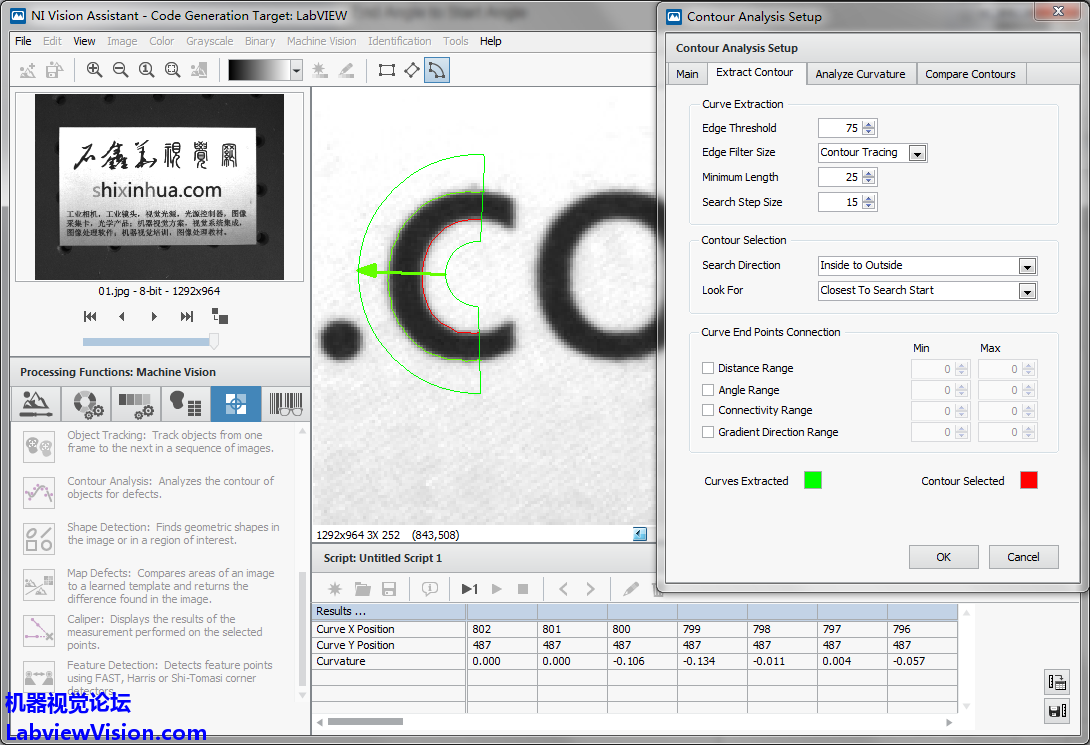Click the Run Once script button
This screenshot has height=745, width=1090.
469,589
